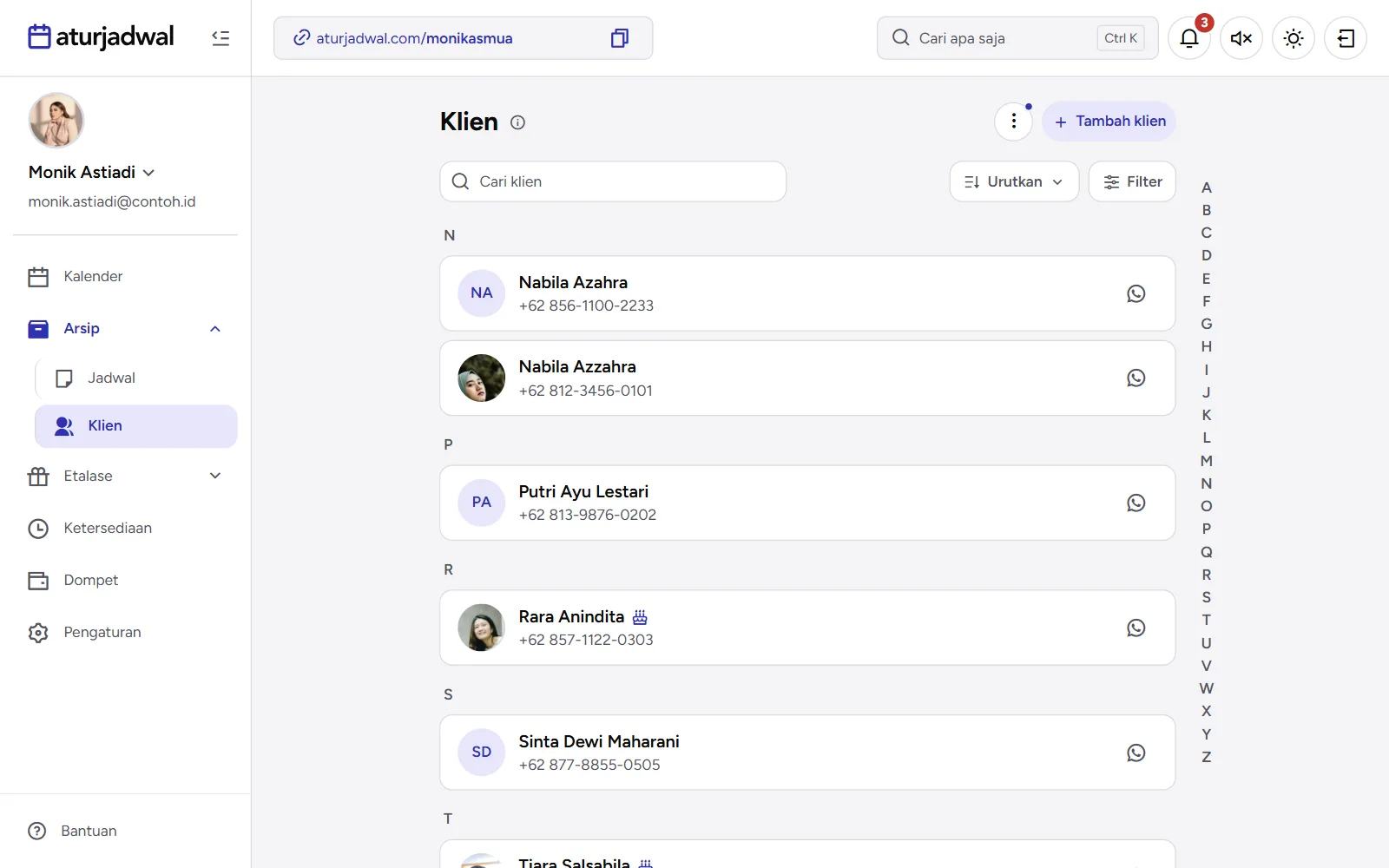Click the Cari apa saja search box
This screenshot has width=1389, height=868.
click(x=1017, y=38)
